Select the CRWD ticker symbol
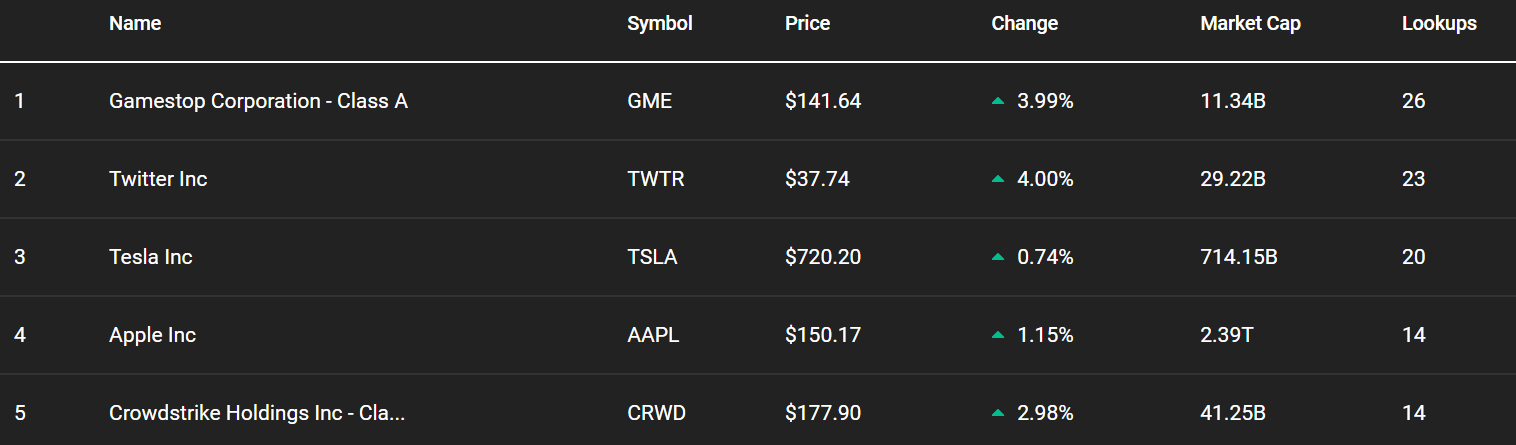The image size is (1516, 445). (656, 413)
